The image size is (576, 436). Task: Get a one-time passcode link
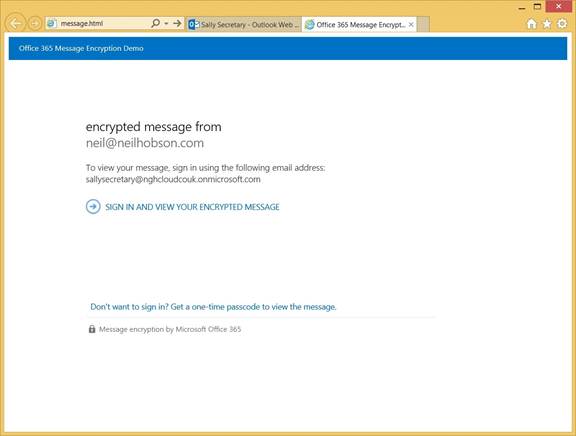pyautogui.click(x=213, y=307)
